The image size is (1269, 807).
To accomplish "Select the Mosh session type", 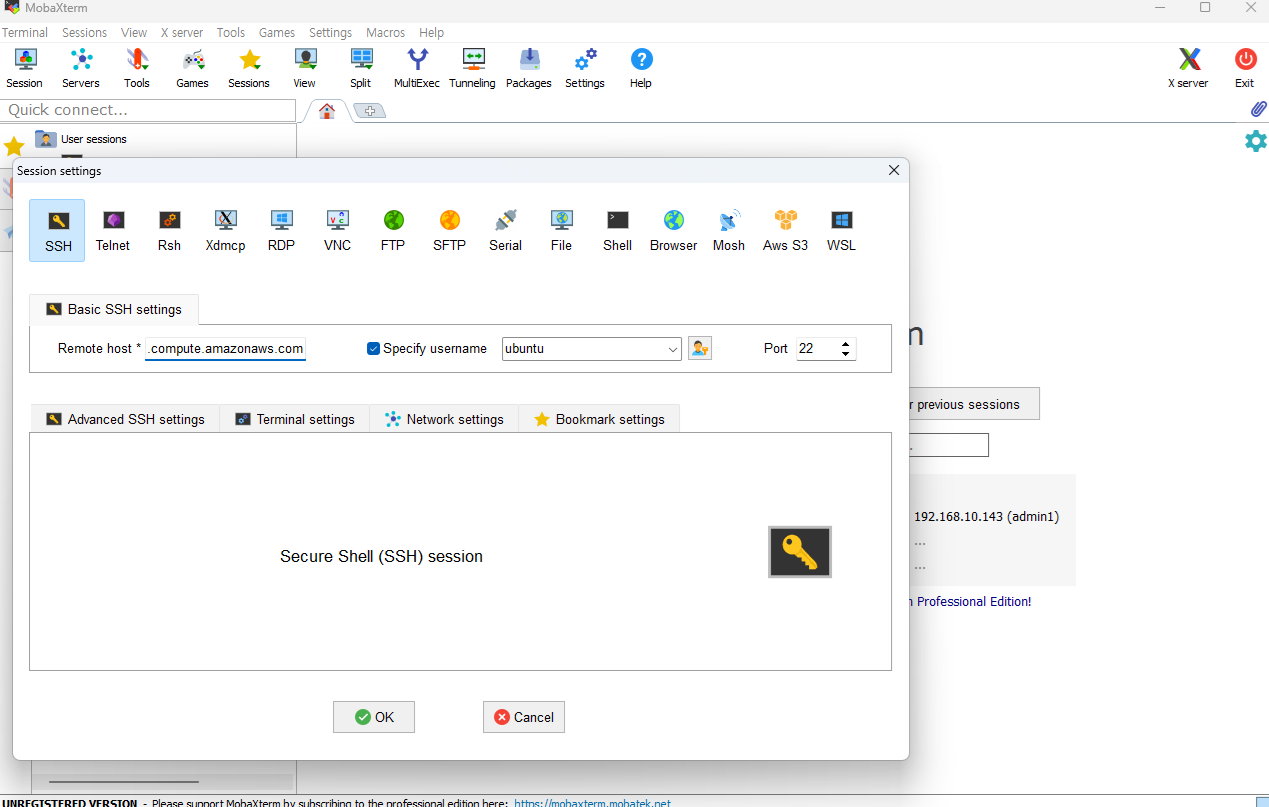I will point(729,230).
